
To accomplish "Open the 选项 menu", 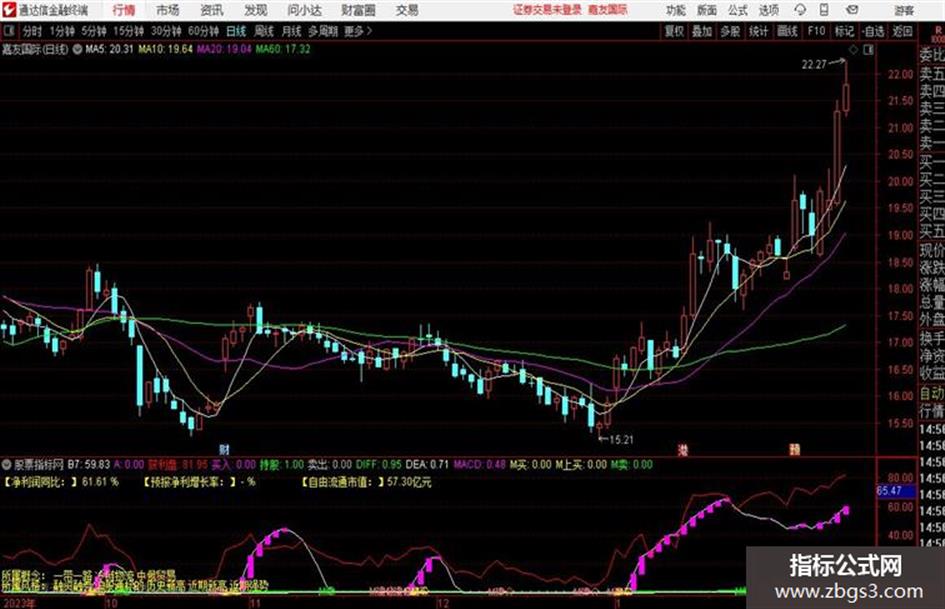I will tap(769, 10).
